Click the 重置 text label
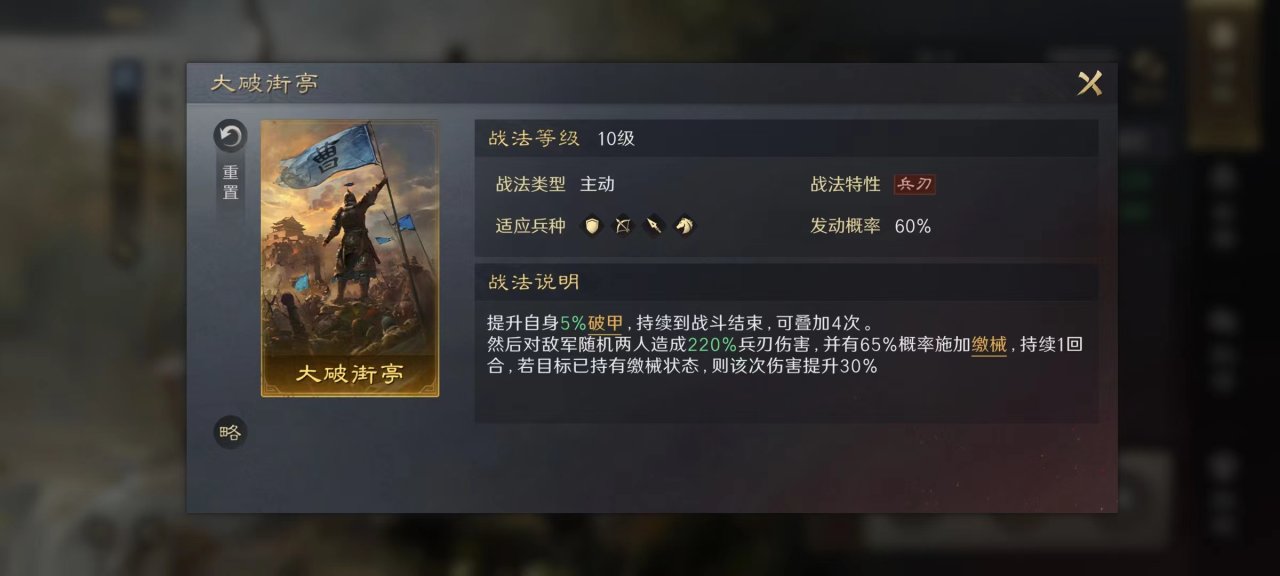The image size is (1280, 576). click(x=230, y=183)
